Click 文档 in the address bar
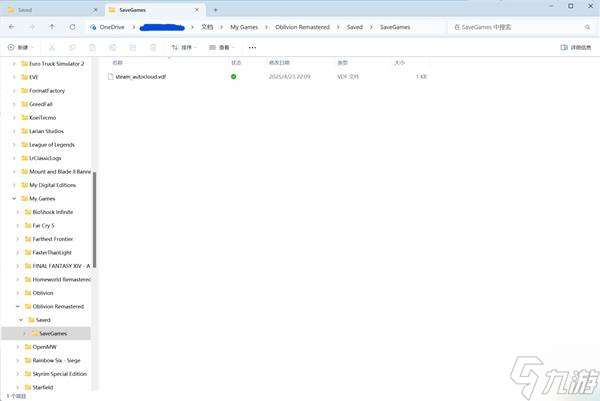This screenshot has height=401, width=600. coord(207,27)
